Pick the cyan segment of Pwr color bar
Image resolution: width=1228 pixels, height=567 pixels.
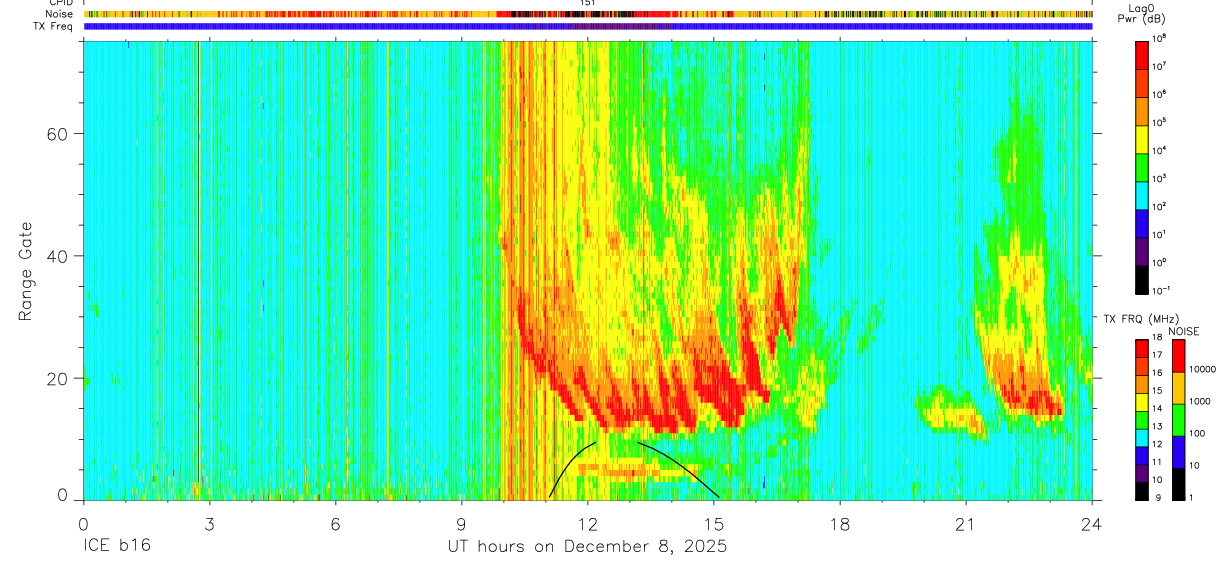[1142, 195]
